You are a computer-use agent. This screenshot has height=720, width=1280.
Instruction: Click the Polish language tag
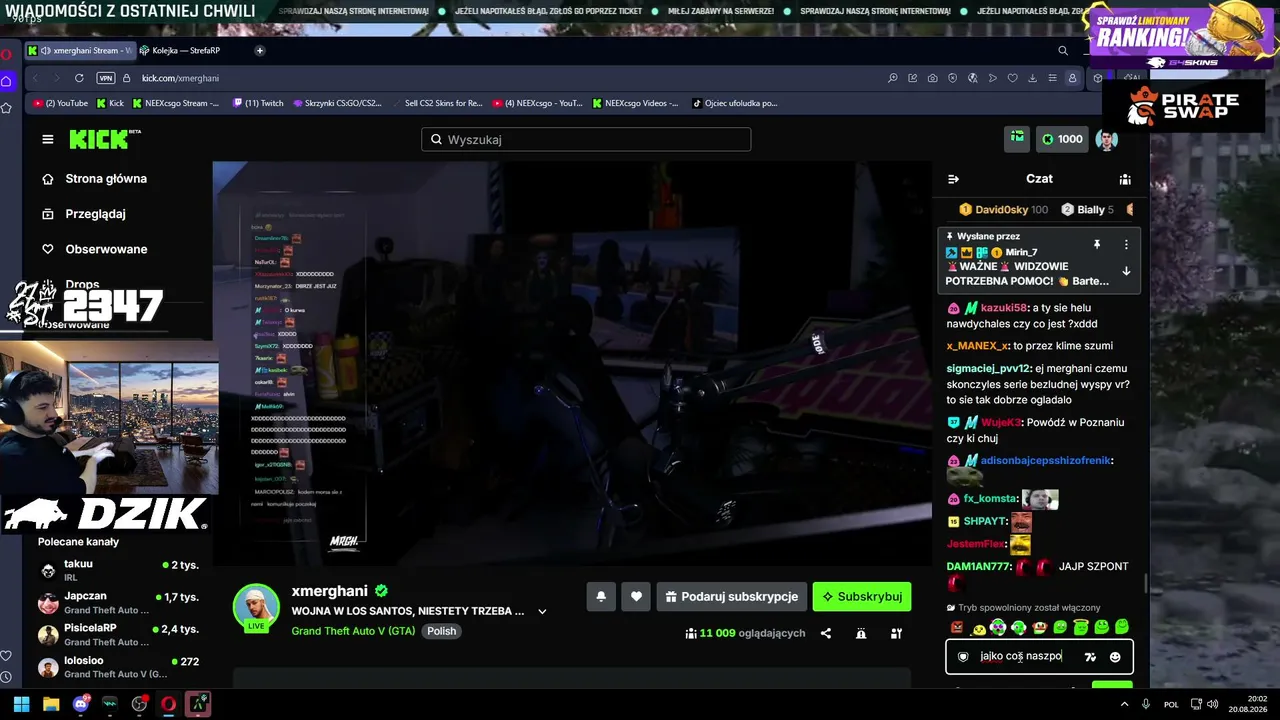441,631
